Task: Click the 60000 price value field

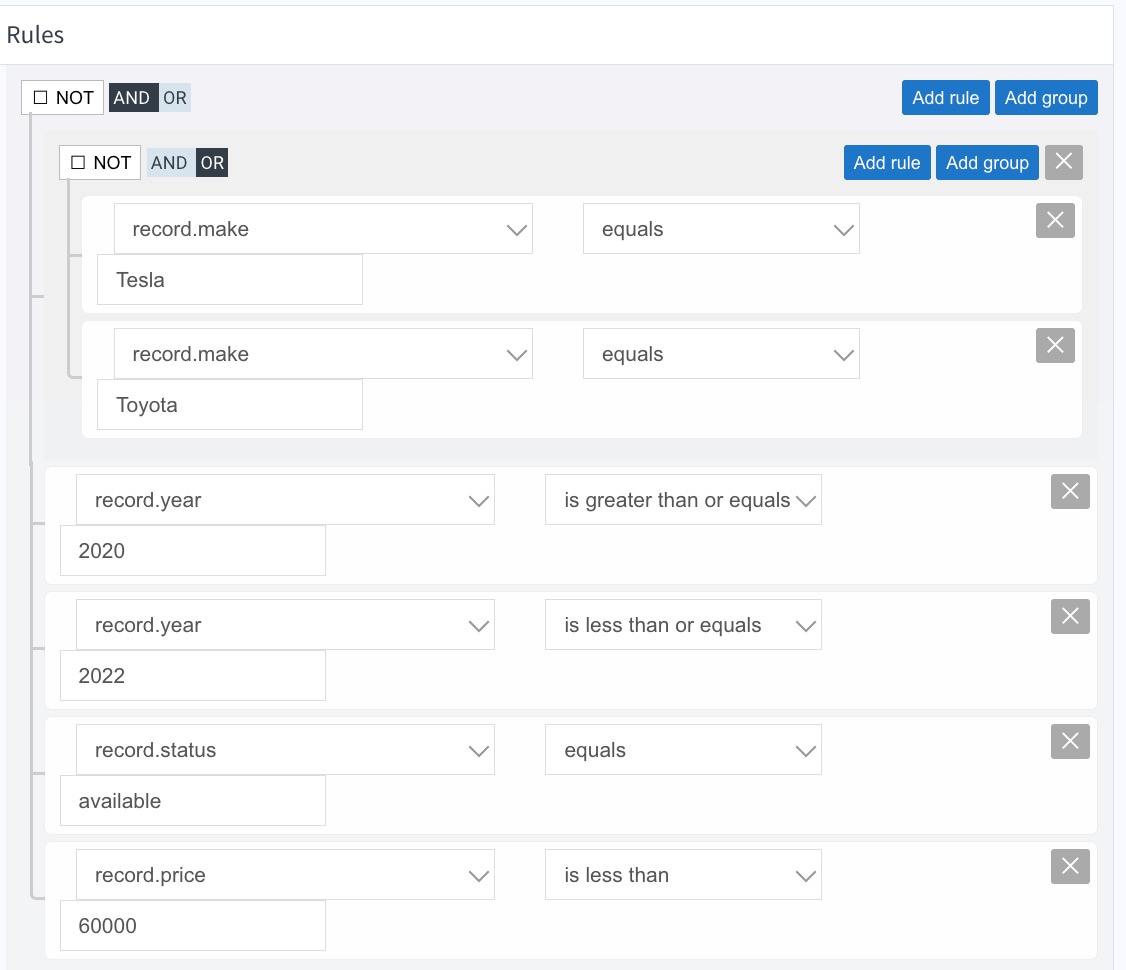Action: (x=192, y=925)
